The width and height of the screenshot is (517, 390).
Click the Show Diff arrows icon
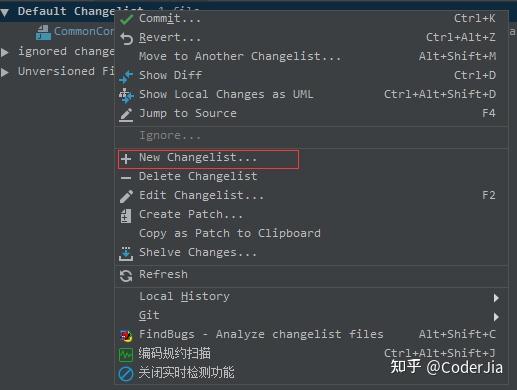(126, 76)
